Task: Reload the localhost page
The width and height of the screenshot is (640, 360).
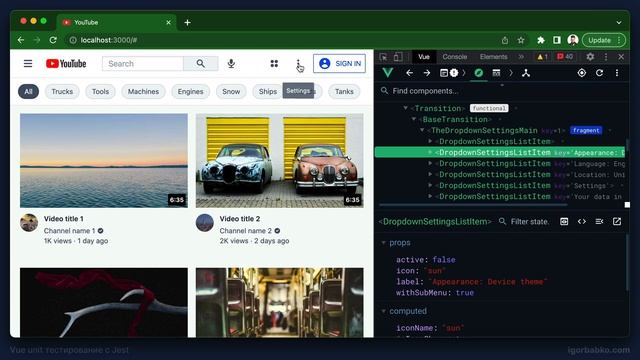Action: 53,40
